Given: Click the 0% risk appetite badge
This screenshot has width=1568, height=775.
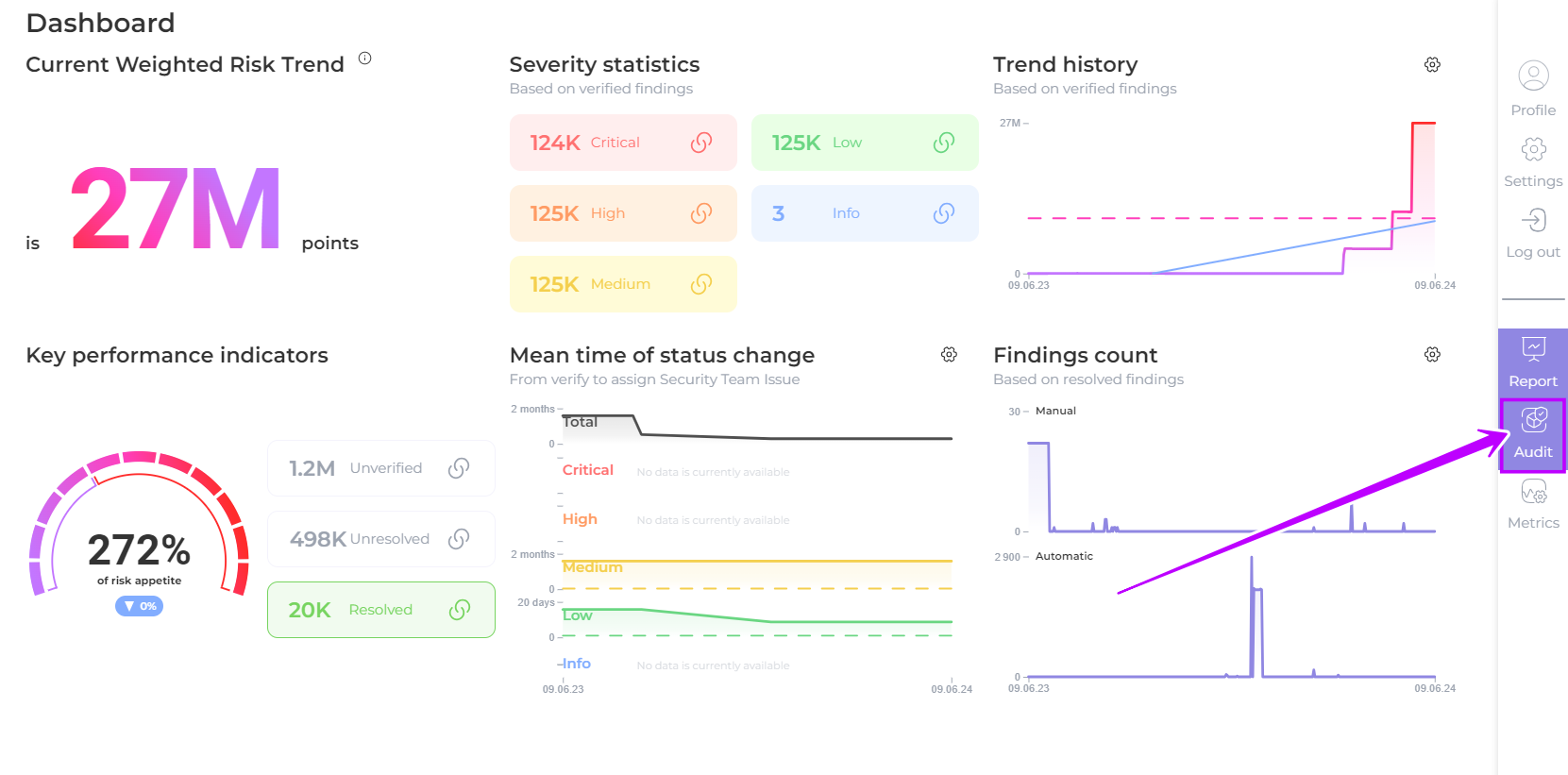Looking at the screenshot, I should click(139, 606).
